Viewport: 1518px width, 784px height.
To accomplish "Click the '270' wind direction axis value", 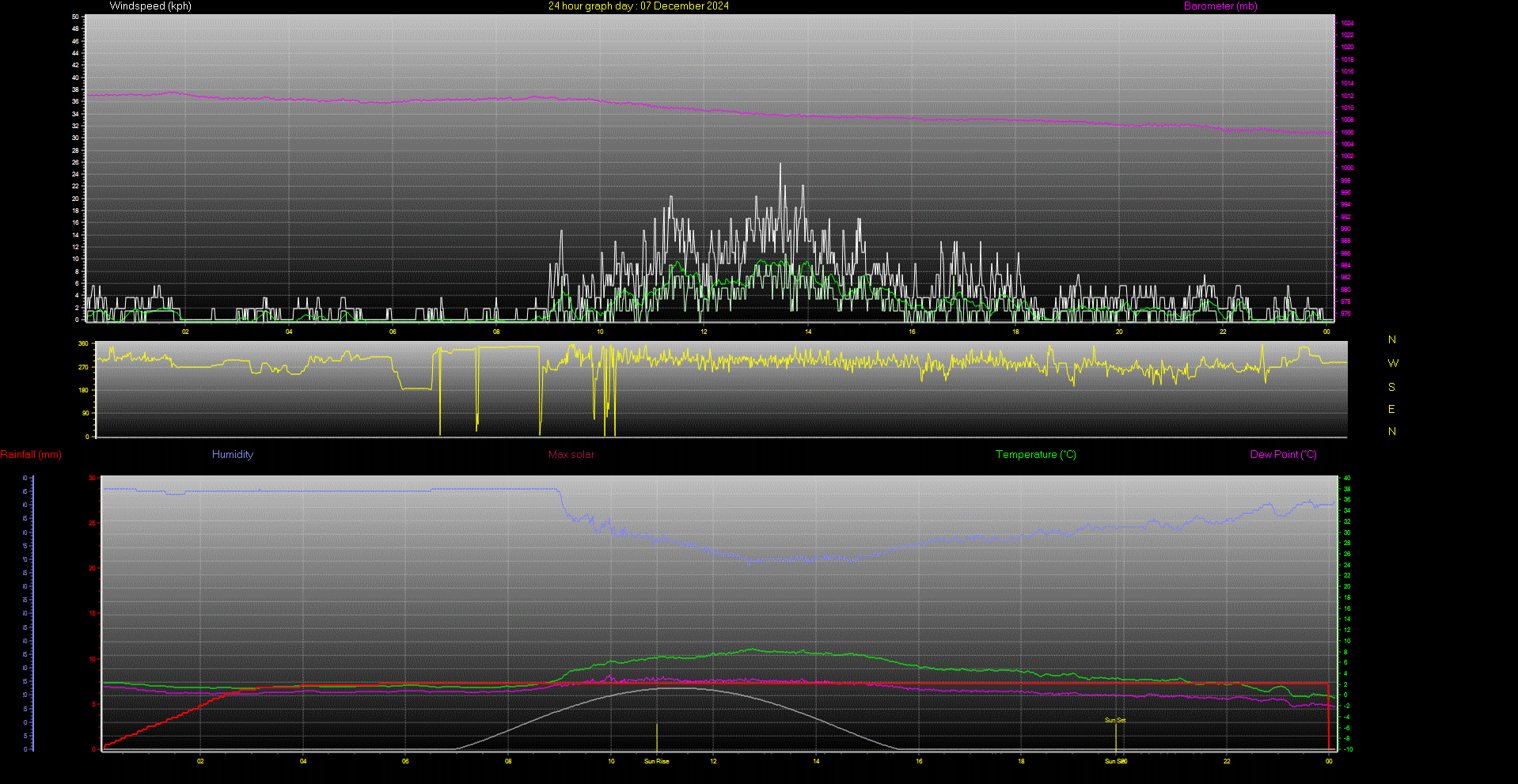I will (x=83, y=368).
